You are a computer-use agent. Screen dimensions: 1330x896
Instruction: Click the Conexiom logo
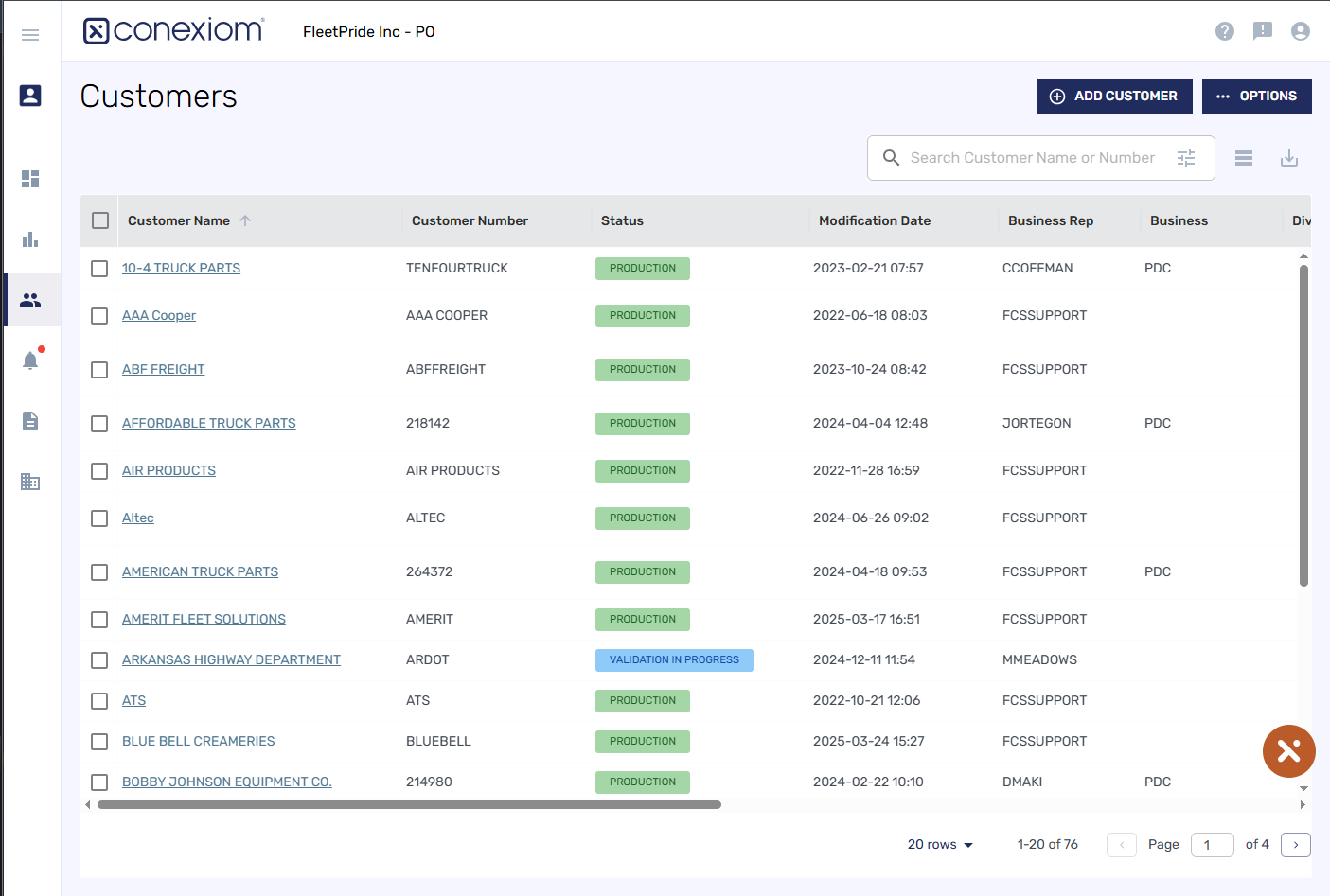(x=174, y=31)
